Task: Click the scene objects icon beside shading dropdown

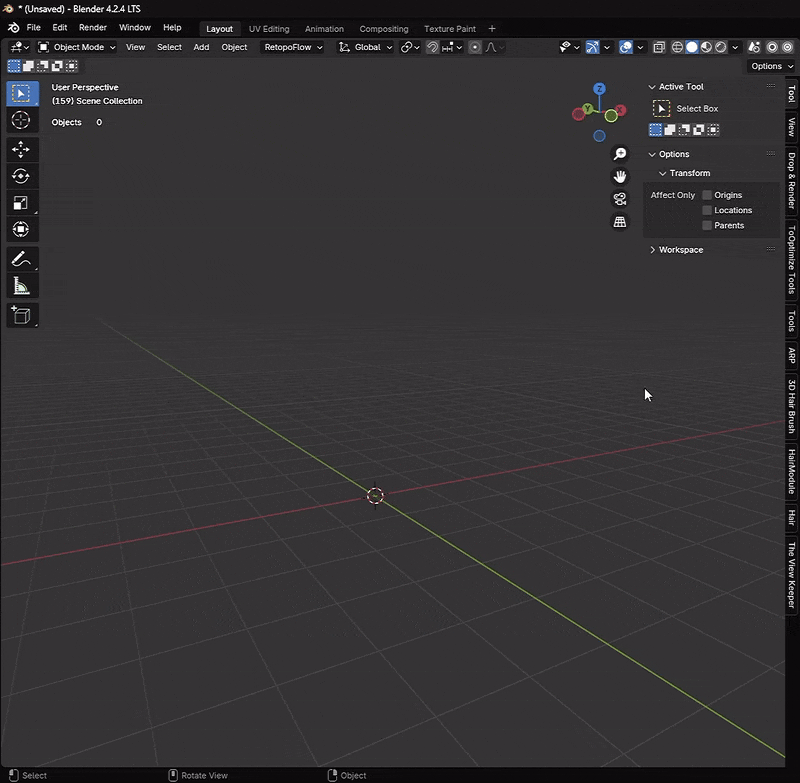Action: [x=754, y=47]
